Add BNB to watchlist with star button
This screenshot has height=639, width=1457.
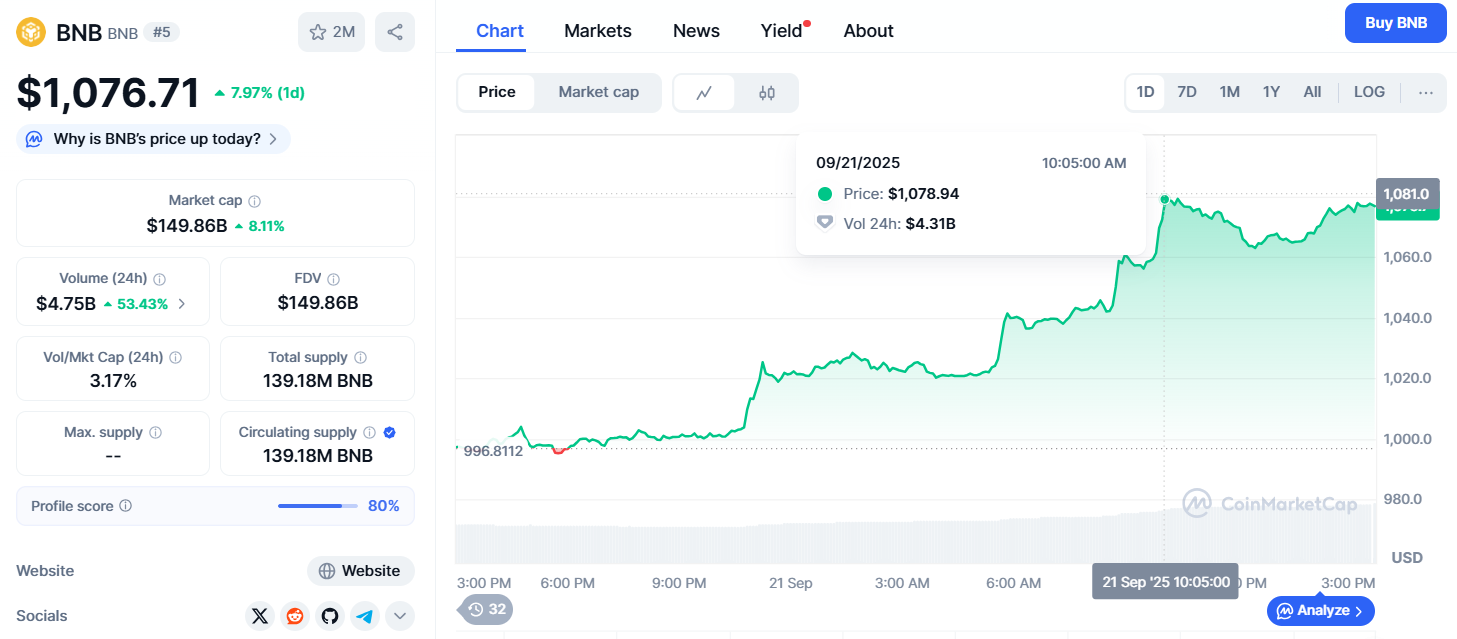tap(332, 32)
